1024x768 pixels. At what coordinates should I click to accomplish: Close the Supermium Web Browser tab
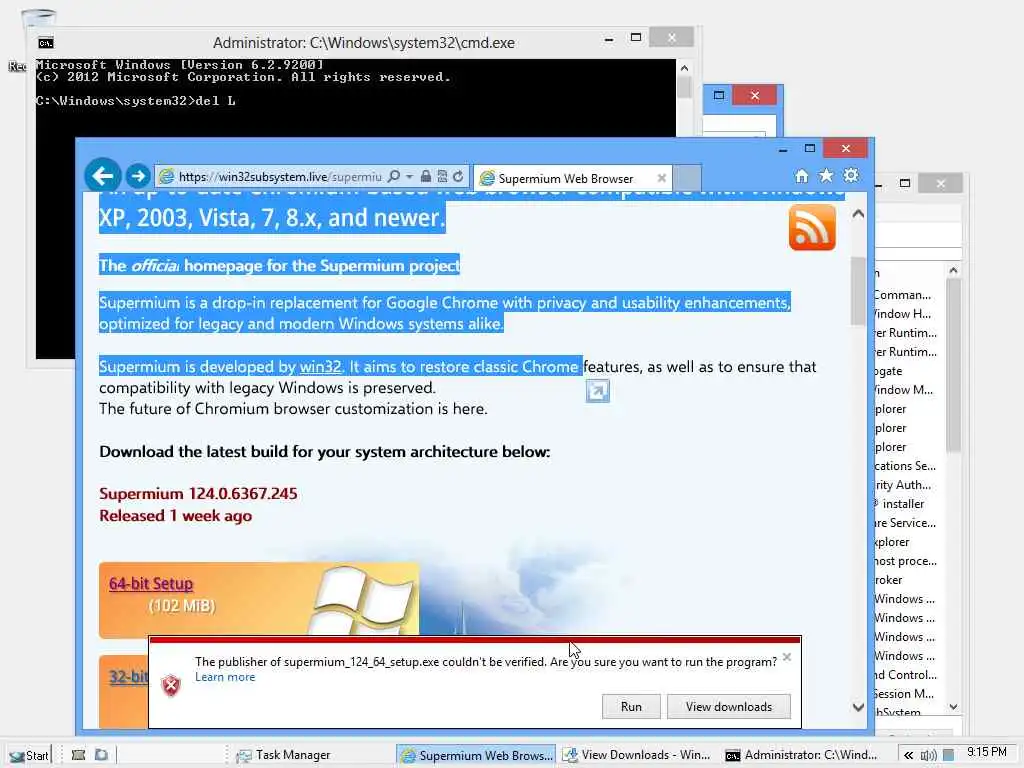(662, 178)
